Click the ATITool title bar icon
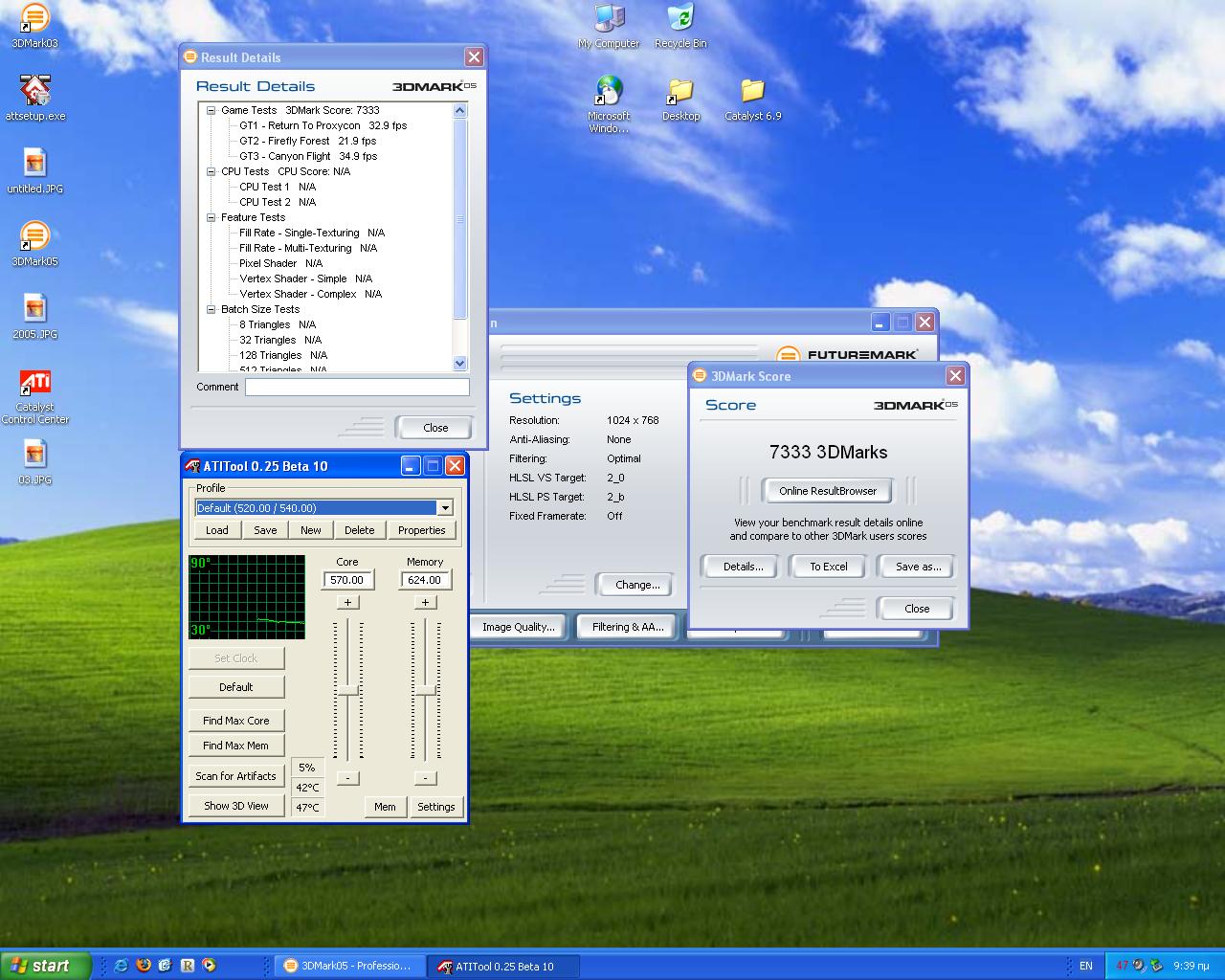This screenshot has height=980, width=1225. (192, 466)
